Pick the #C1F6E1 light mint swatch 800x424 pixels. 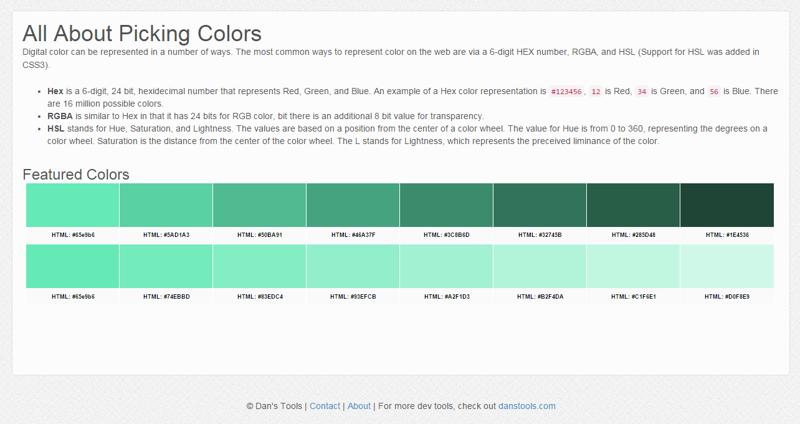[633, 266]
